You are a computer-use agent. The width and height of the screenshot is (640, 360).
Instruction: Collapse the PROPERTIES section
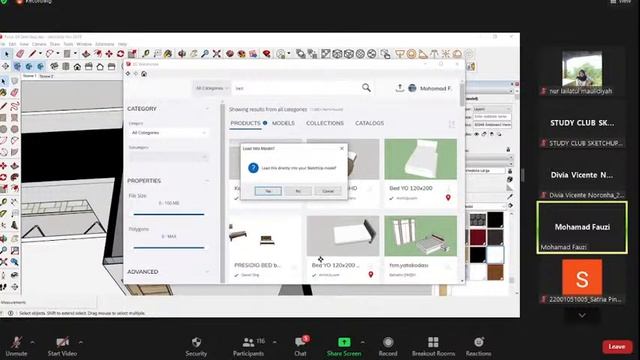(x=207, y=180)
